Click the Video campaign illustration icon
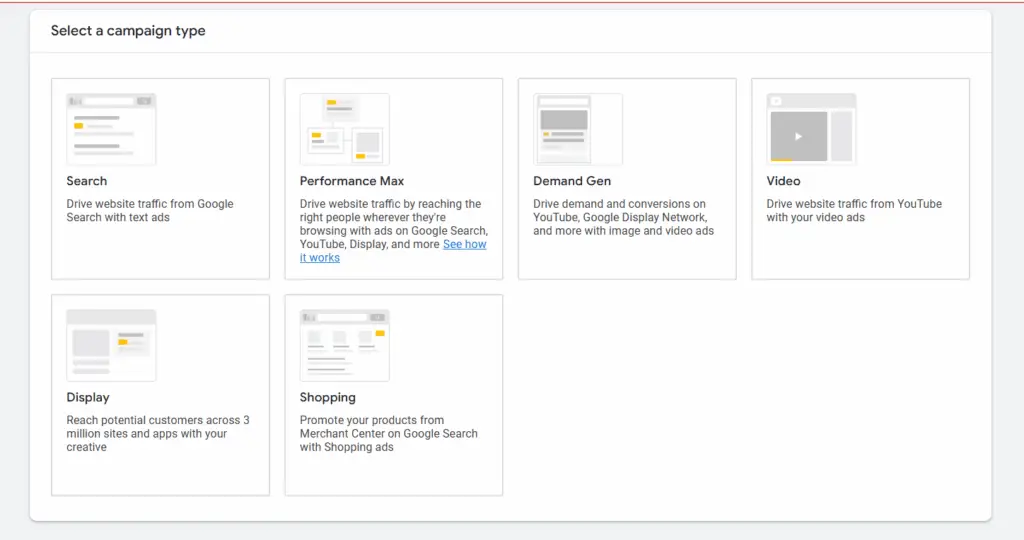 point(811,129)
